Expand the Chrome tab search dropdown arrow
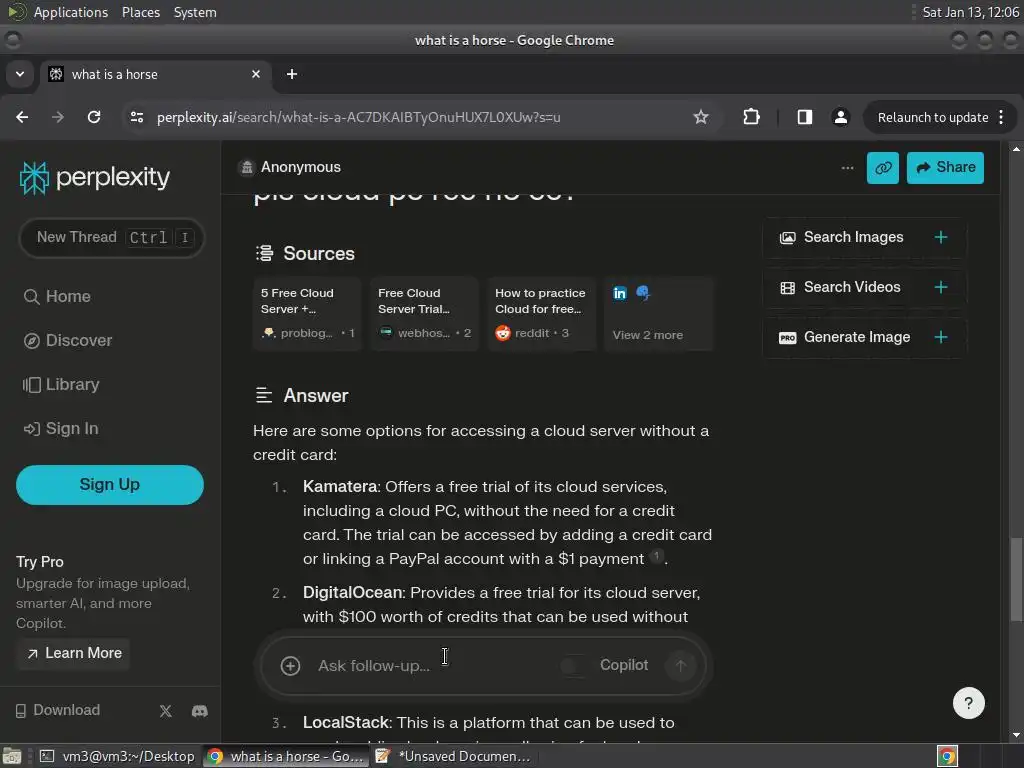The width and height of the screenshot is (1024, 768). [x=20, y=74]
